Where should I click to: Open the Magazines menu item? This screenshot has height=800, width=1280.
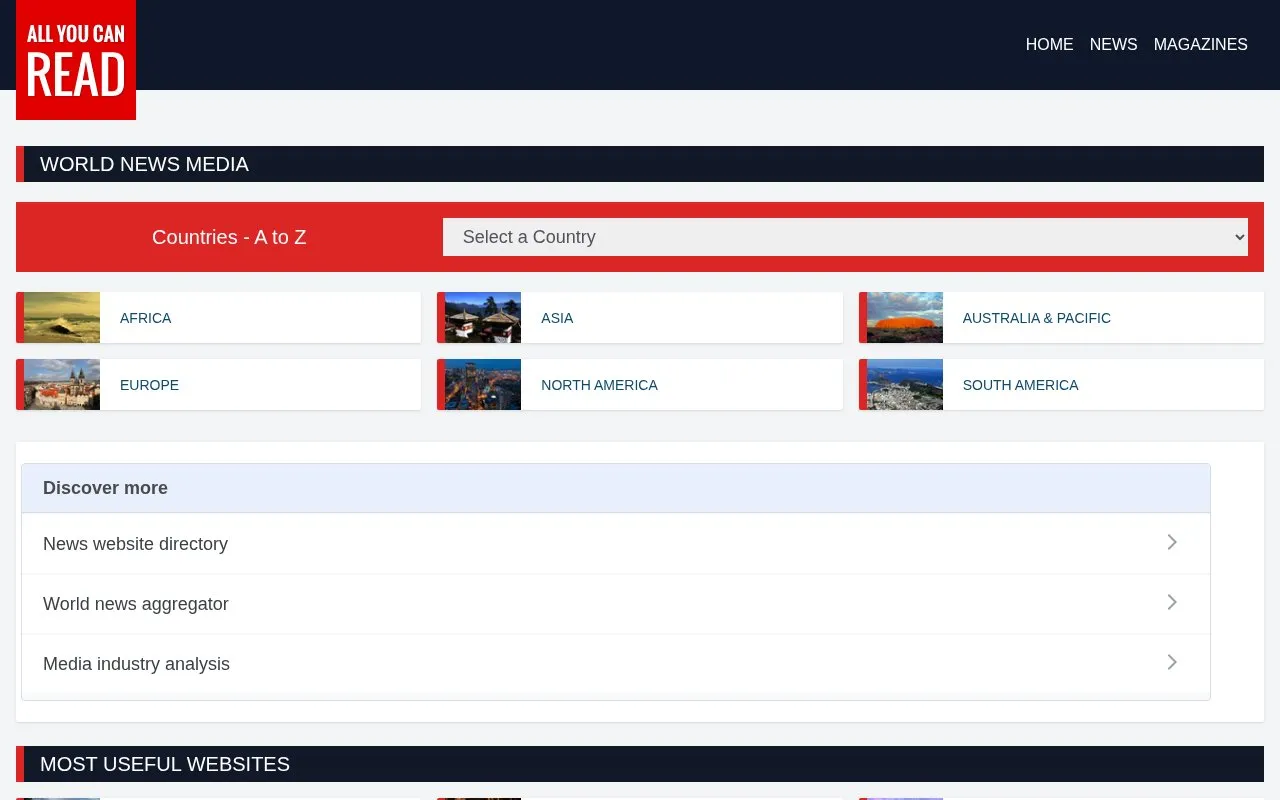point(1200,44)
